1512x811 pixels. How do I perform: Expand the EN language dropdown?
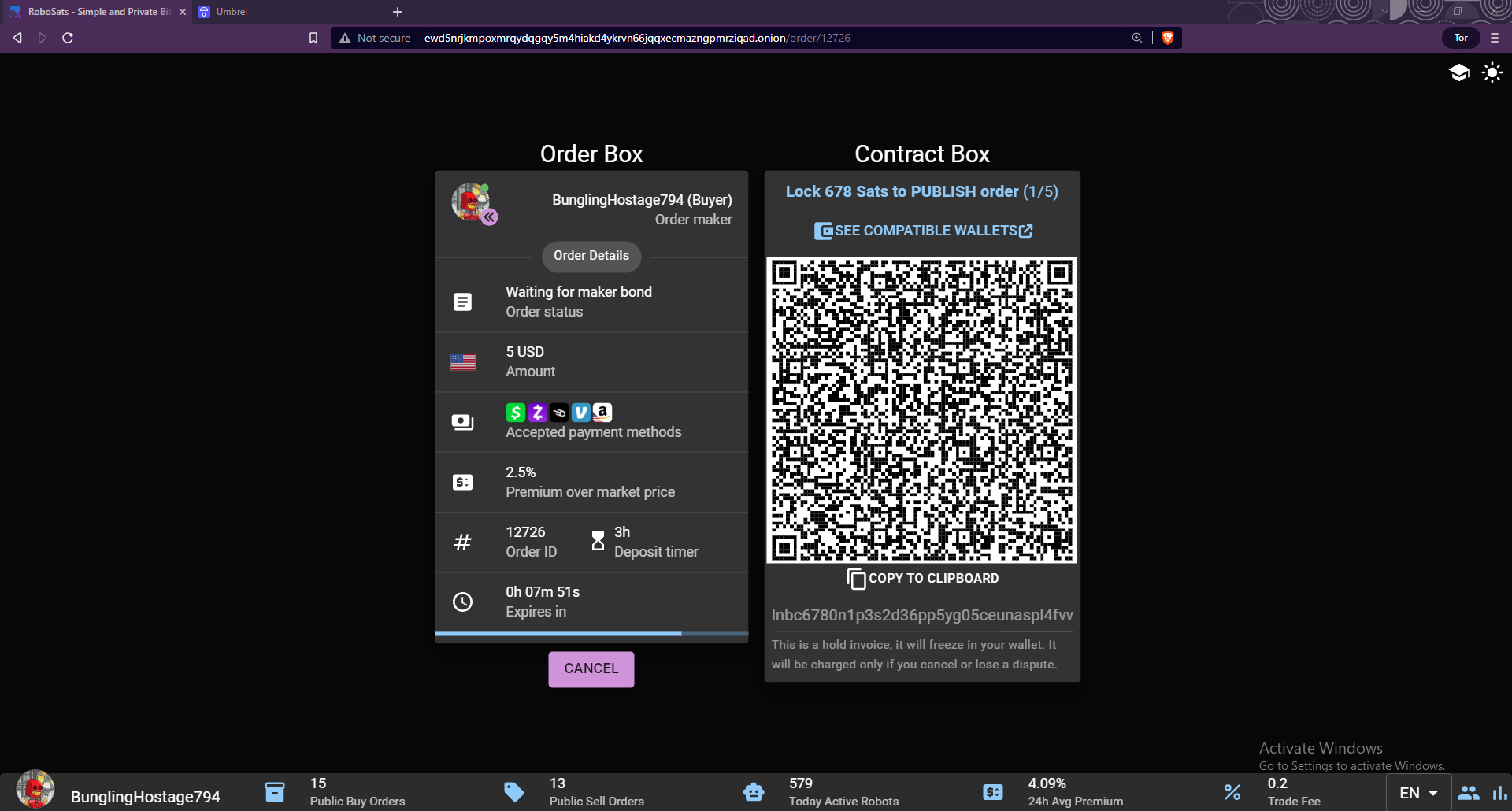point(1419,793)
